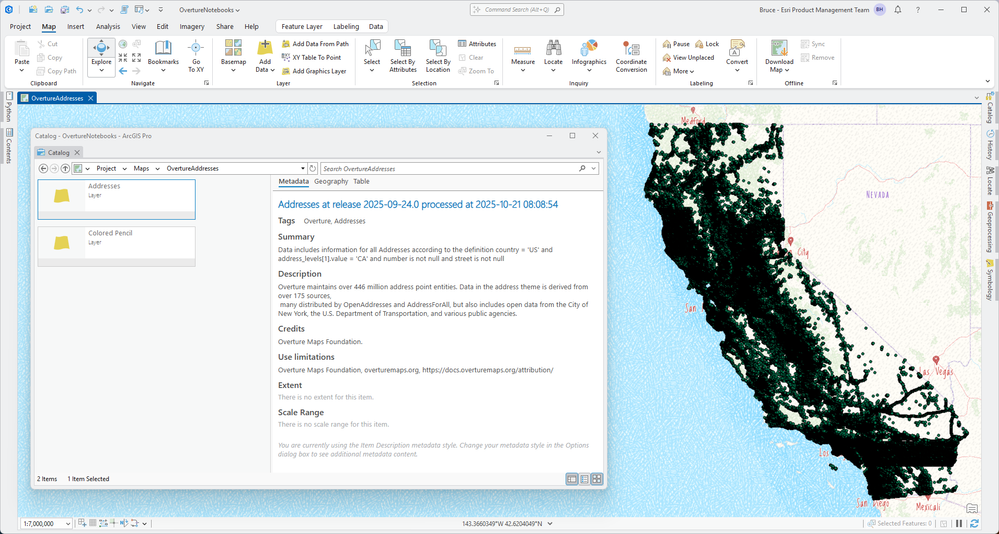Click the Catalog refresh button

312,169
